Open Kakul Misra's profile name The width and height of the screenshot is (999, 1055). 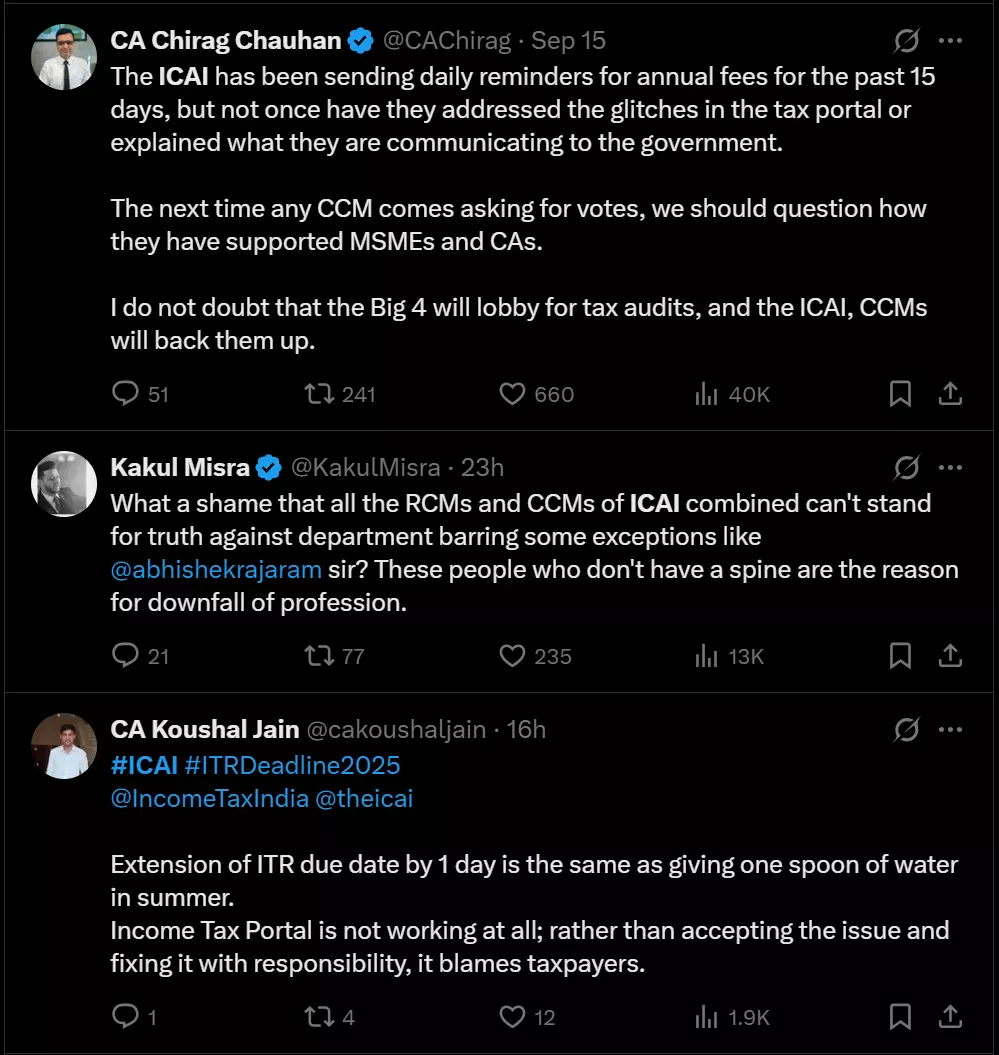pyautogui.click(x=180, y=467)
